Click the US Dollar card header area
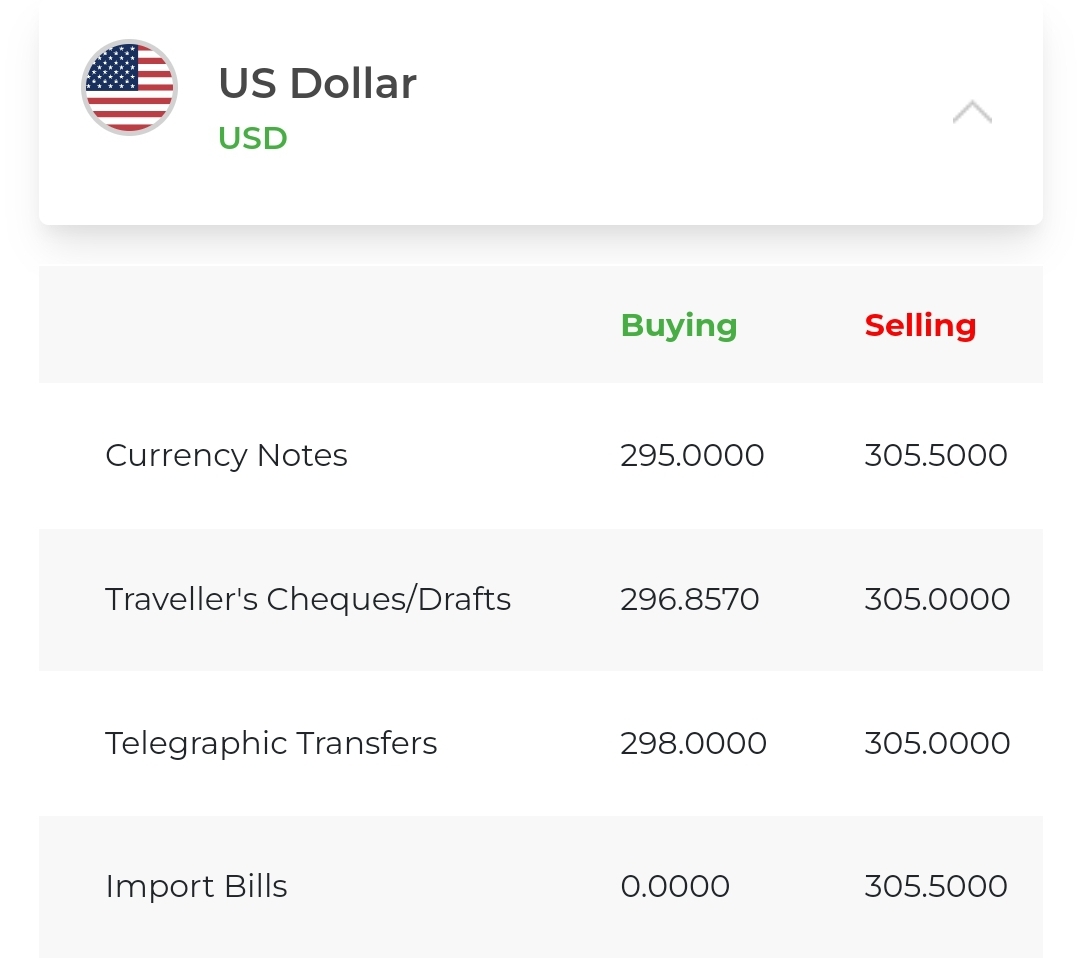The width and height of the screenshot is (1080, 958). pyautogui.click(x=541, y=112)
